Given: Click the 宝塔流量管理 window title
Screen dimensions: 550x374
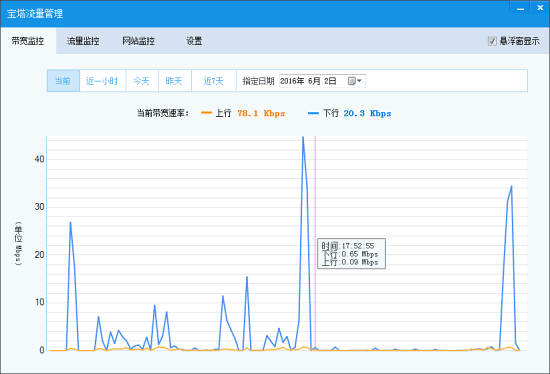Looking at the screenshot, I should 35,14.
